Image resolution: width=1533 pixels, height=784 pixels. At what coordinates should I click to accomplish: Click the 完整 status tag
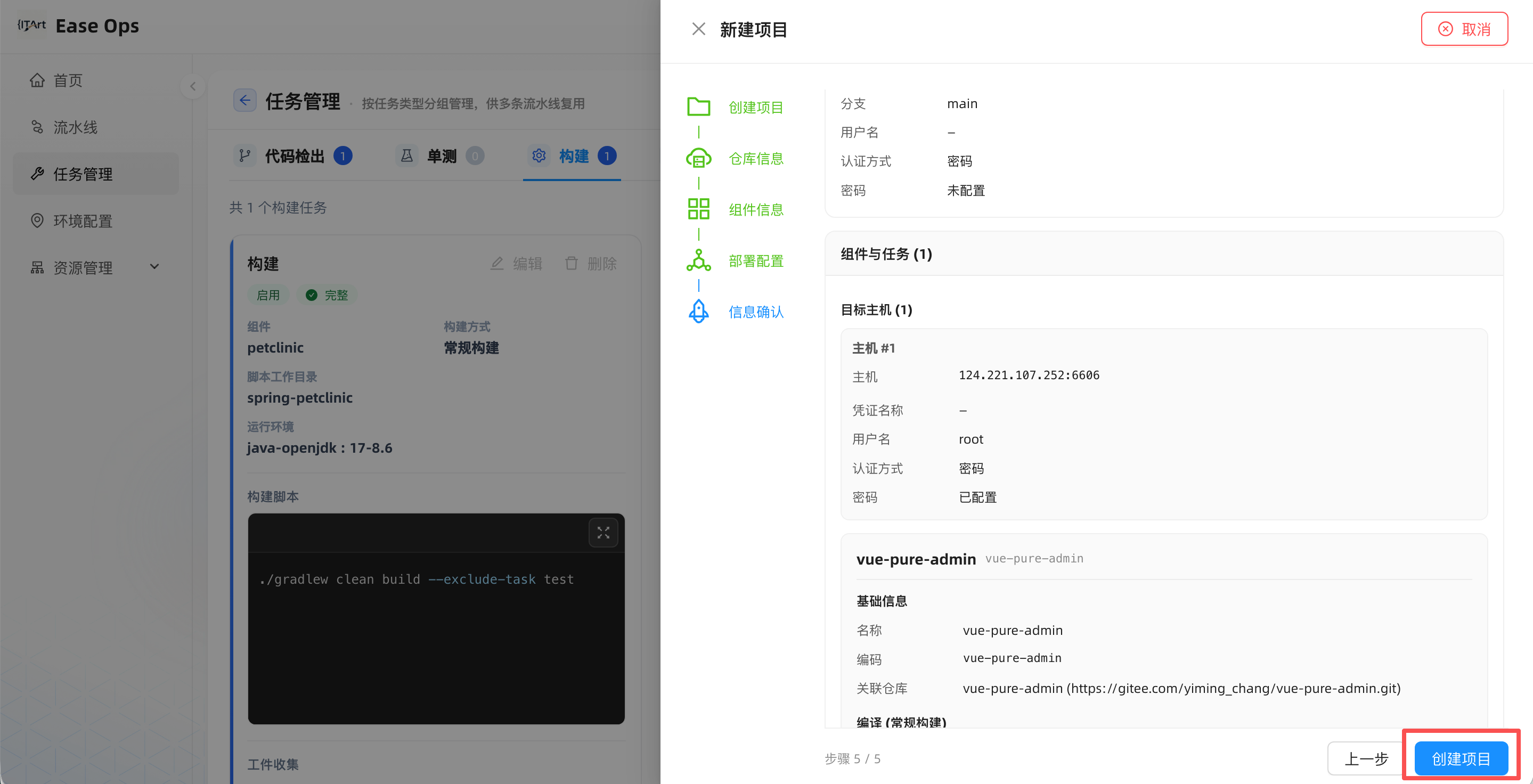[327, 295]
